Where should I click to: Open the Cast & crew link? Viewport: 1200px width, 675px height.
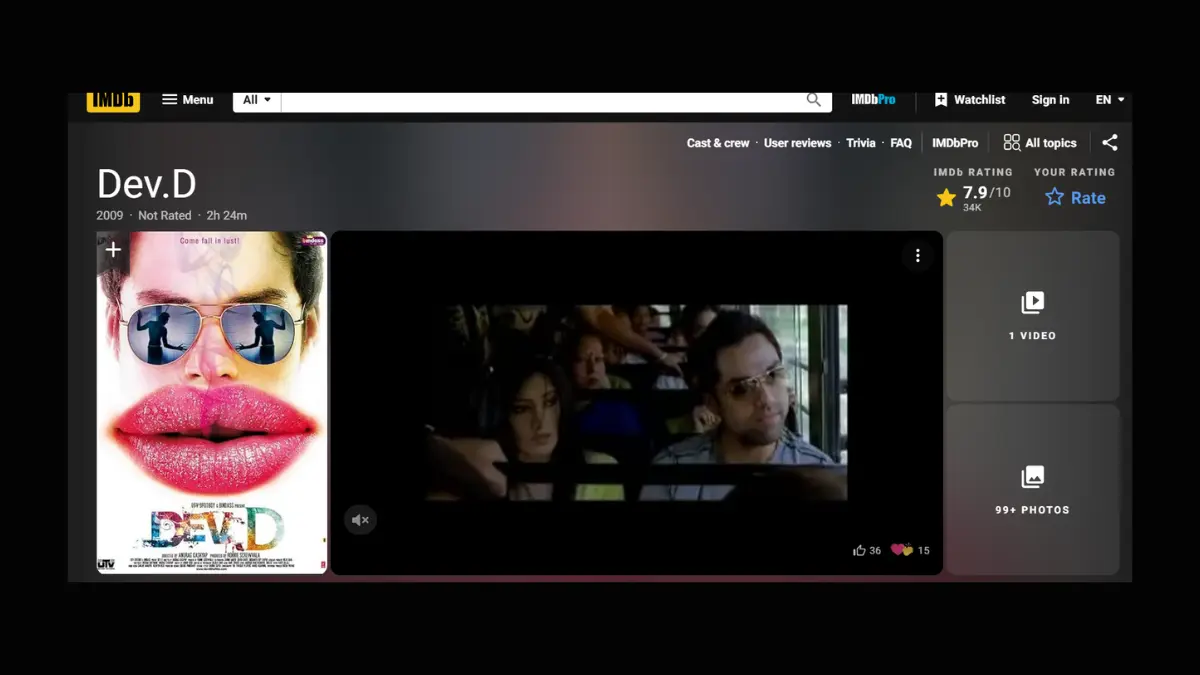[x=717, y=143]
